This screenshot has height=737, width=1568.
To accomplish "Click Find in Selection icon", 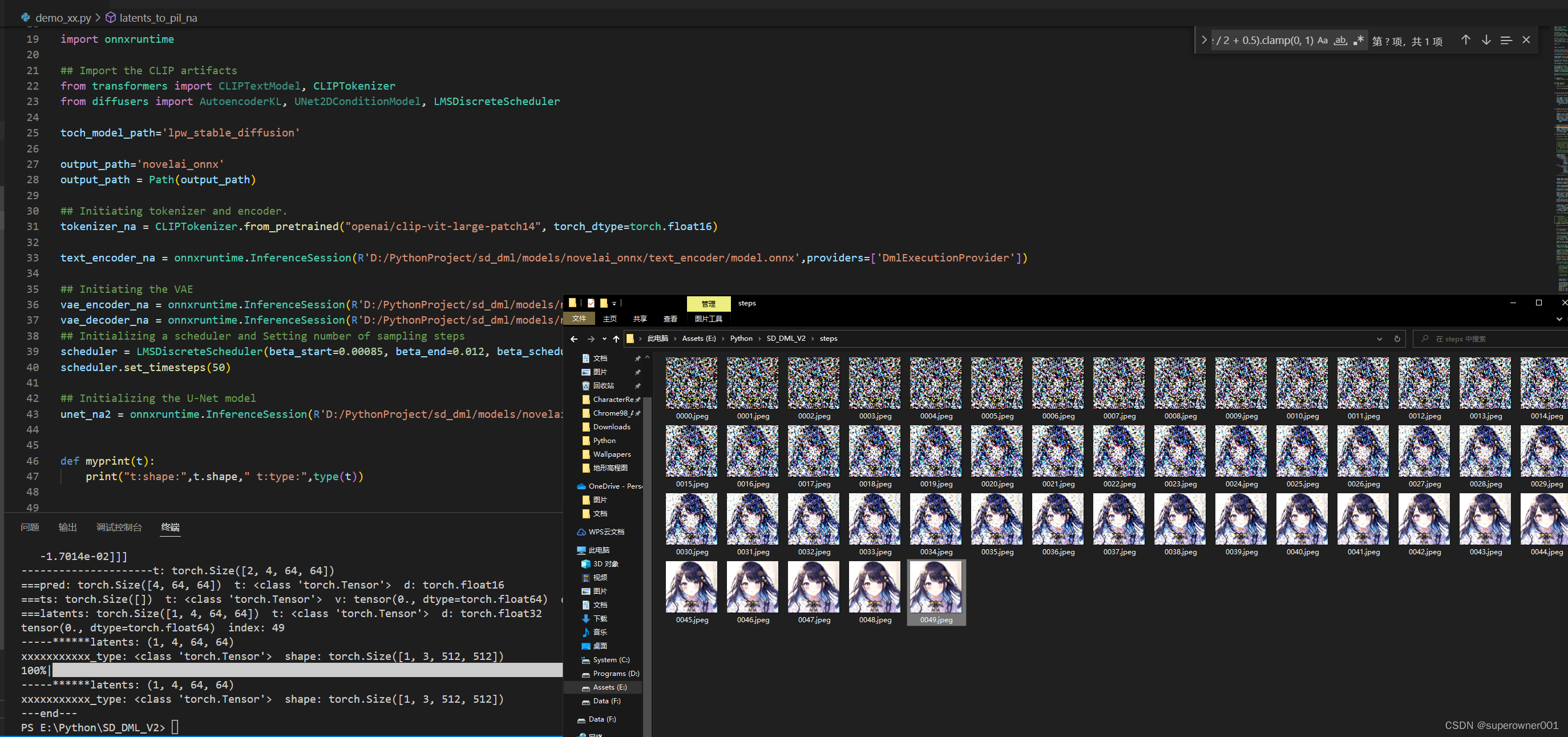I will [1506, 40].
